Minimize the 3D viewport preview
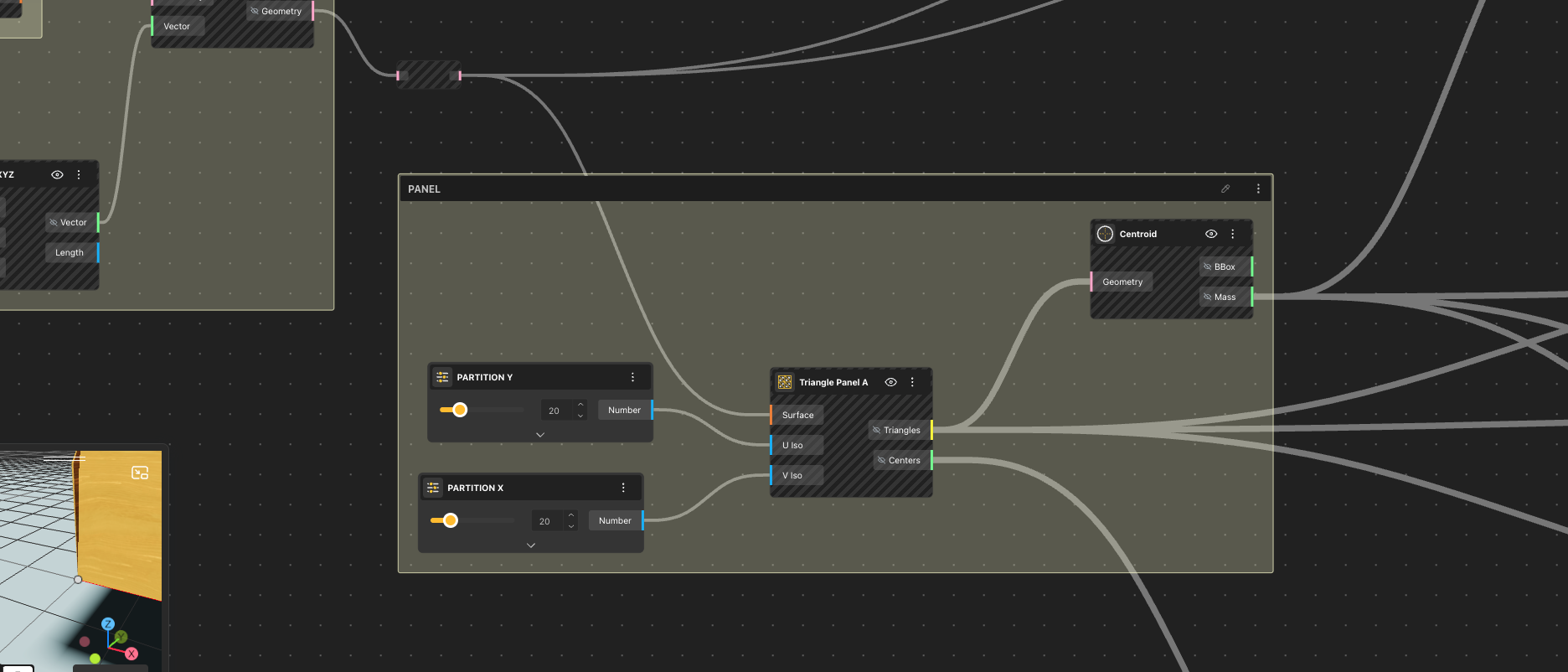1568x672 pixels. click(140, 473)
